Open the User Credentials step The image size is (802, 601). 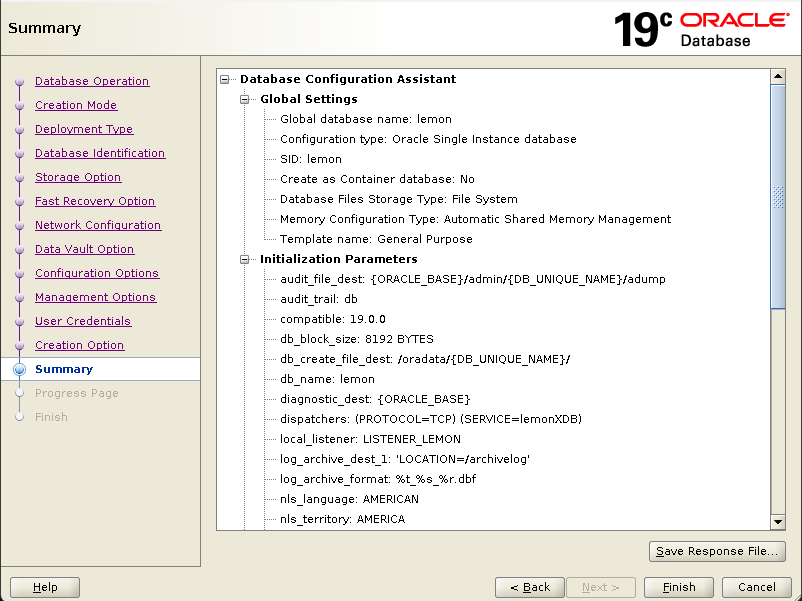coord(83,321)
